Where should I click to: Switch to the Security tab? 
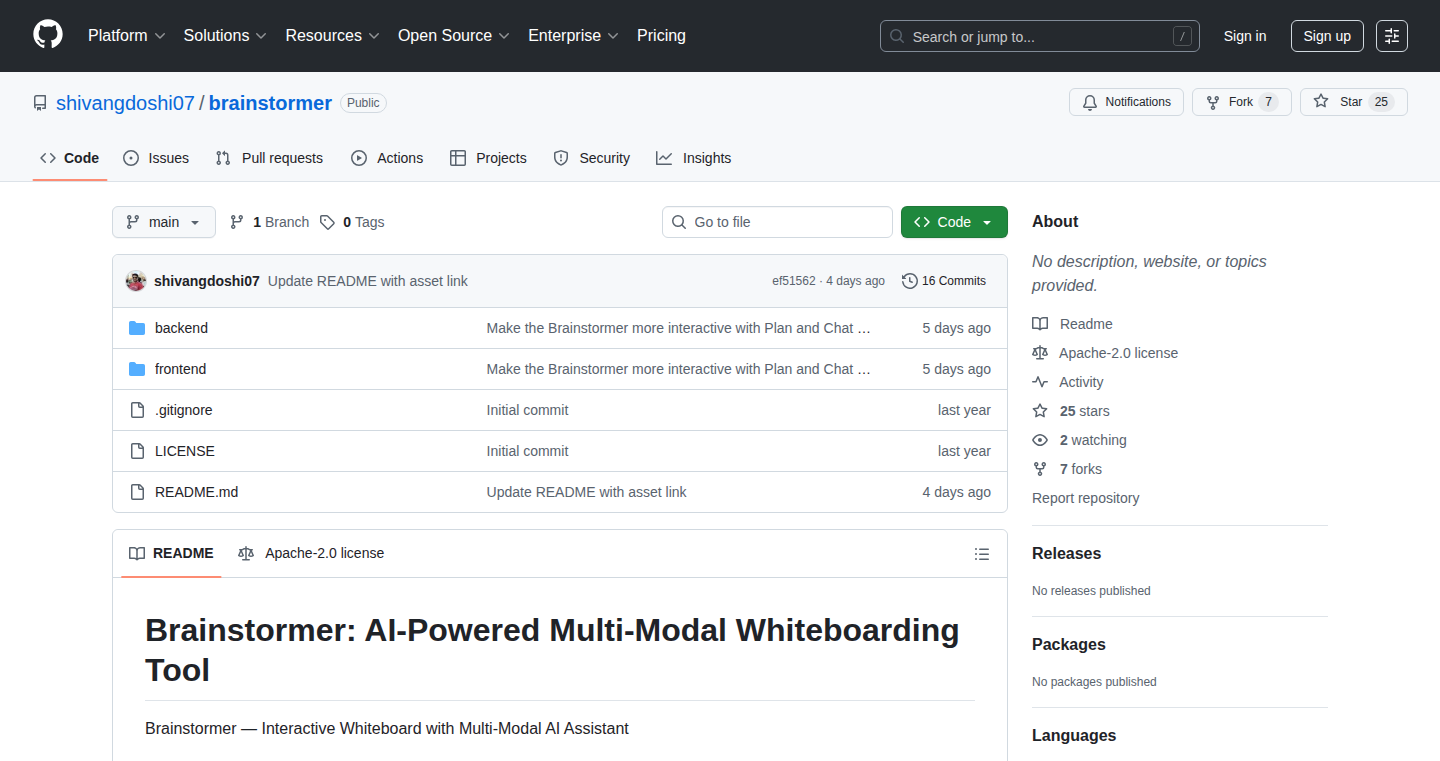pyautogui.click(x=592, y=158)
